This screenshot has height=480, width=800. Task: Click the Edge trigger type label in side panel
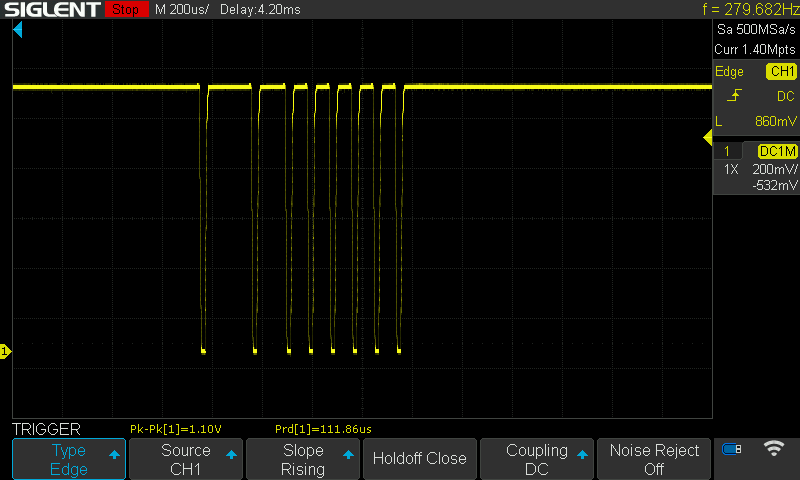click(x=729, y=71)
